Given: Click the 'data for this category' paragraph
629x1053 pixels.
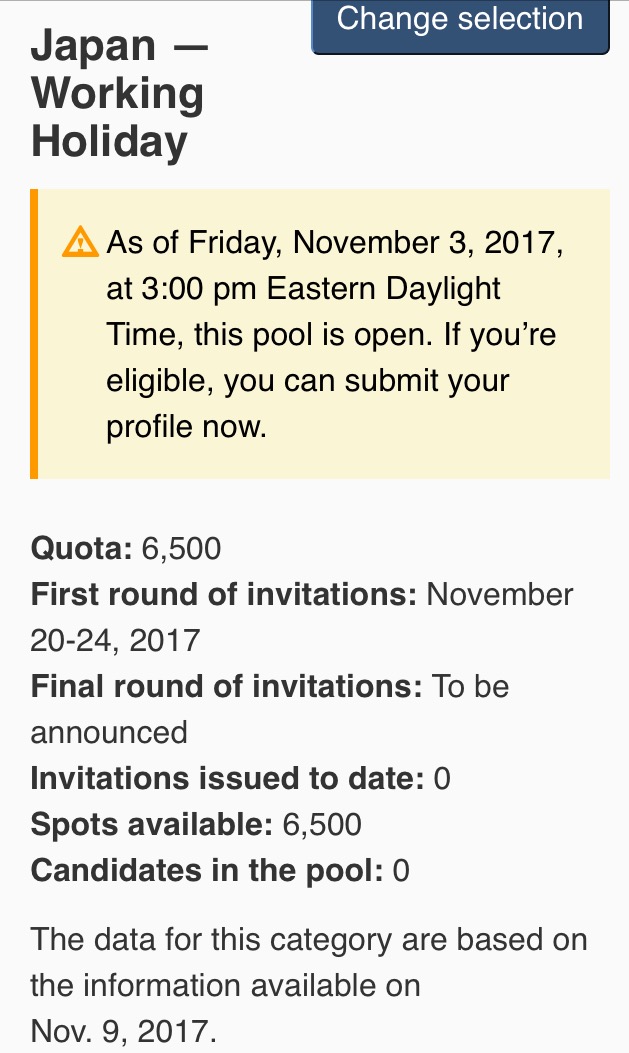Looking at the screenshot, I should point(309,985).
